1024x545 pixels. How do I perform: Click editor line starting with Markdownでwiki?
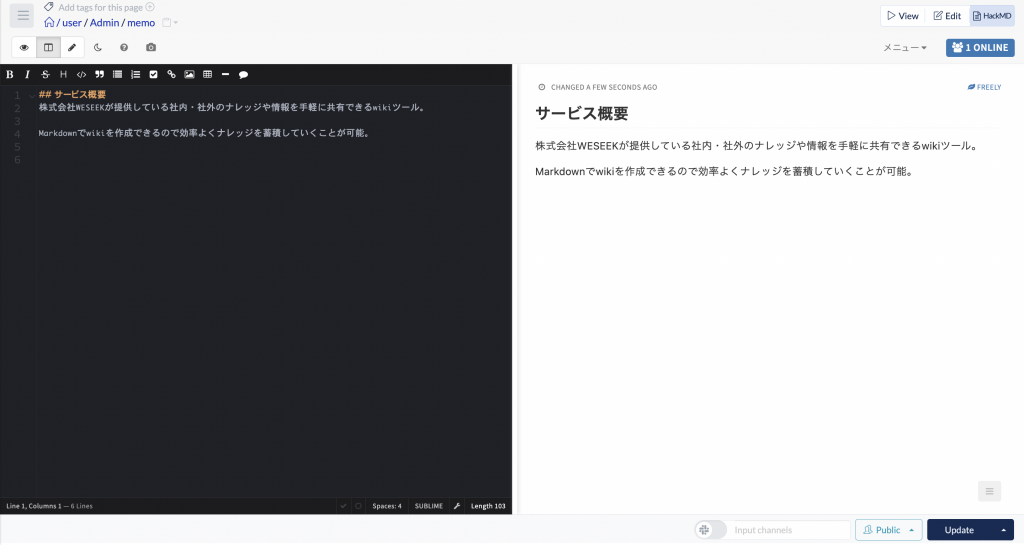[205, 133]
